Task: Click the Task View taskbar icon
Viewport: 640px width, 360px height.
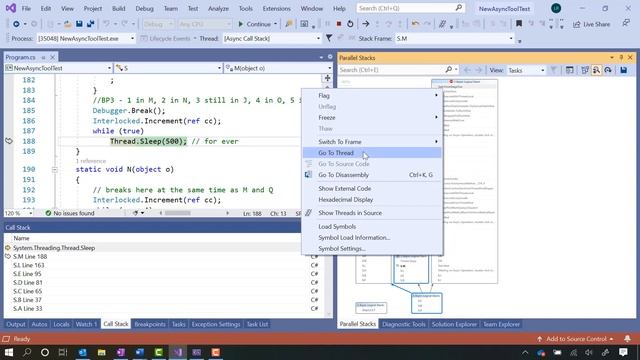Action: [63, 352]
